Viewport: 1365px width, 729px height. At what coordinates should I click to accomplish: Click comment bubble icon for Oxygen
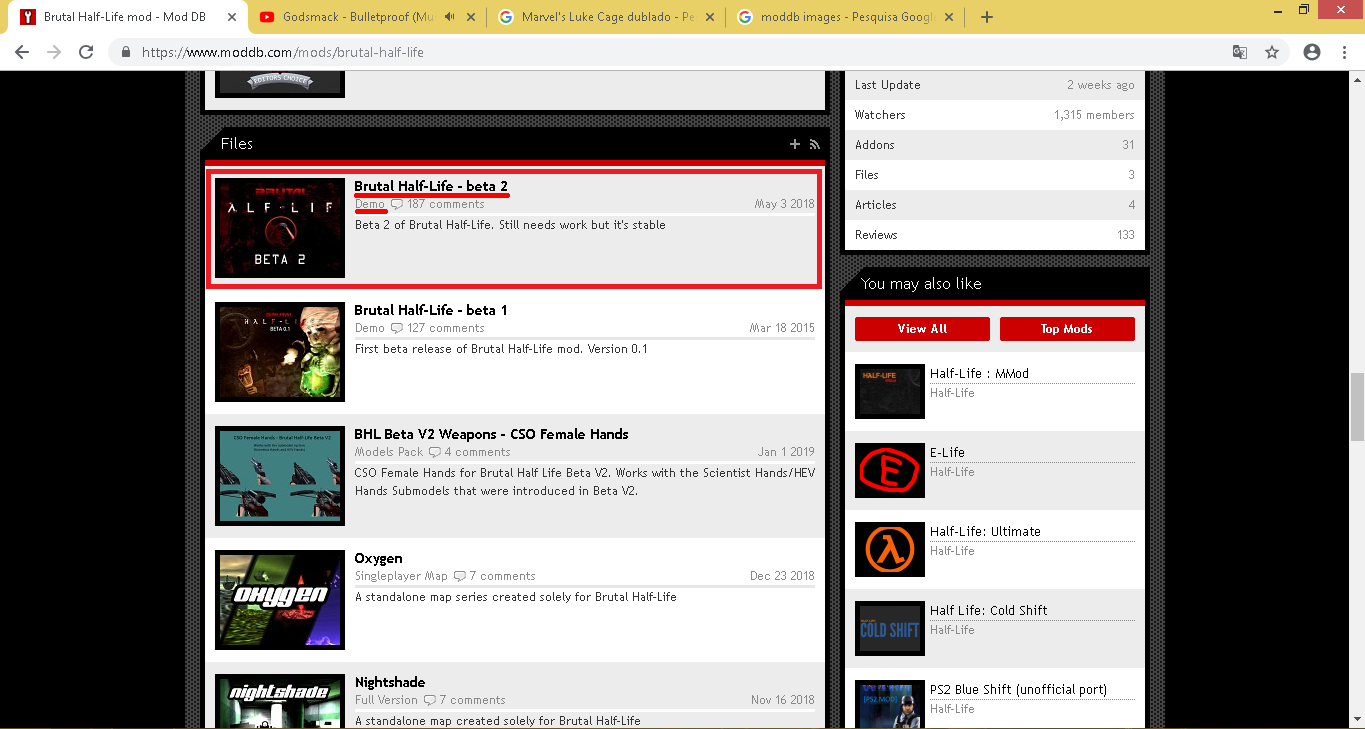click(460, 576)
